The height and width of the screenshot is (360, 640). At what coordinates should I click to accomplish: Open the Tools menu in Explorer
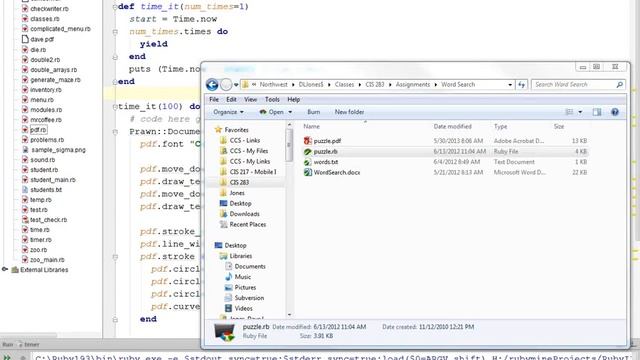coord(272,99)
